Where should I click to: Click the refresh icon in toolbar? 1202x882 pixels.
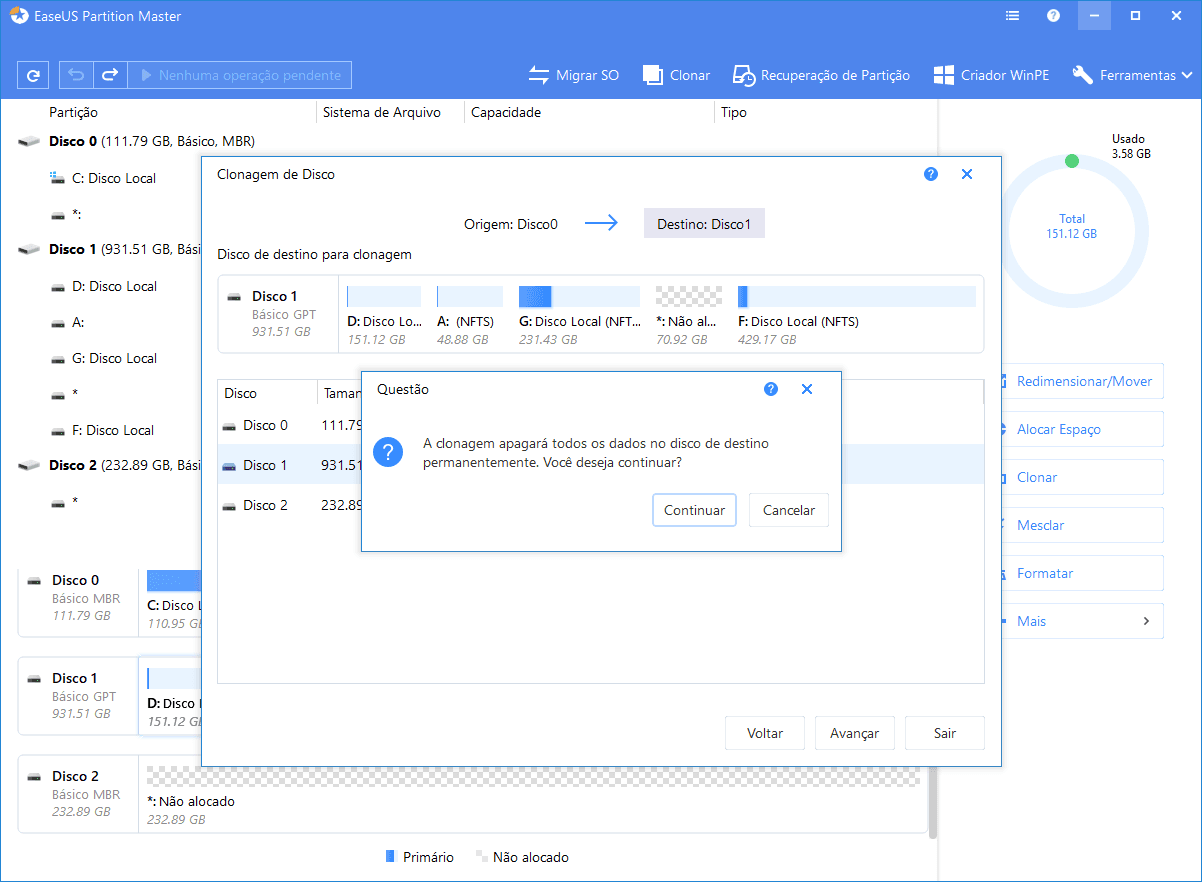tap(33, 75)
